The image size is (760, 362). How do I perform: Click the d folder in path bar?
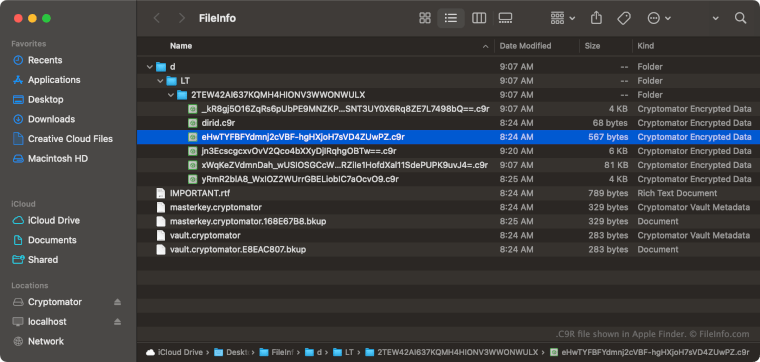click(314, 352)
